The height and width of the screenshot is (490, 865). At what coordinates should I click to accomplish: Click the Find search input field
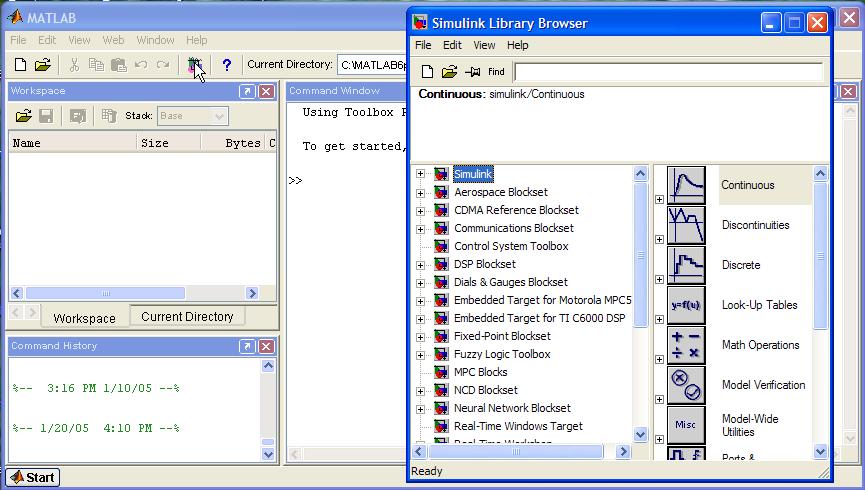click(669, 72)
